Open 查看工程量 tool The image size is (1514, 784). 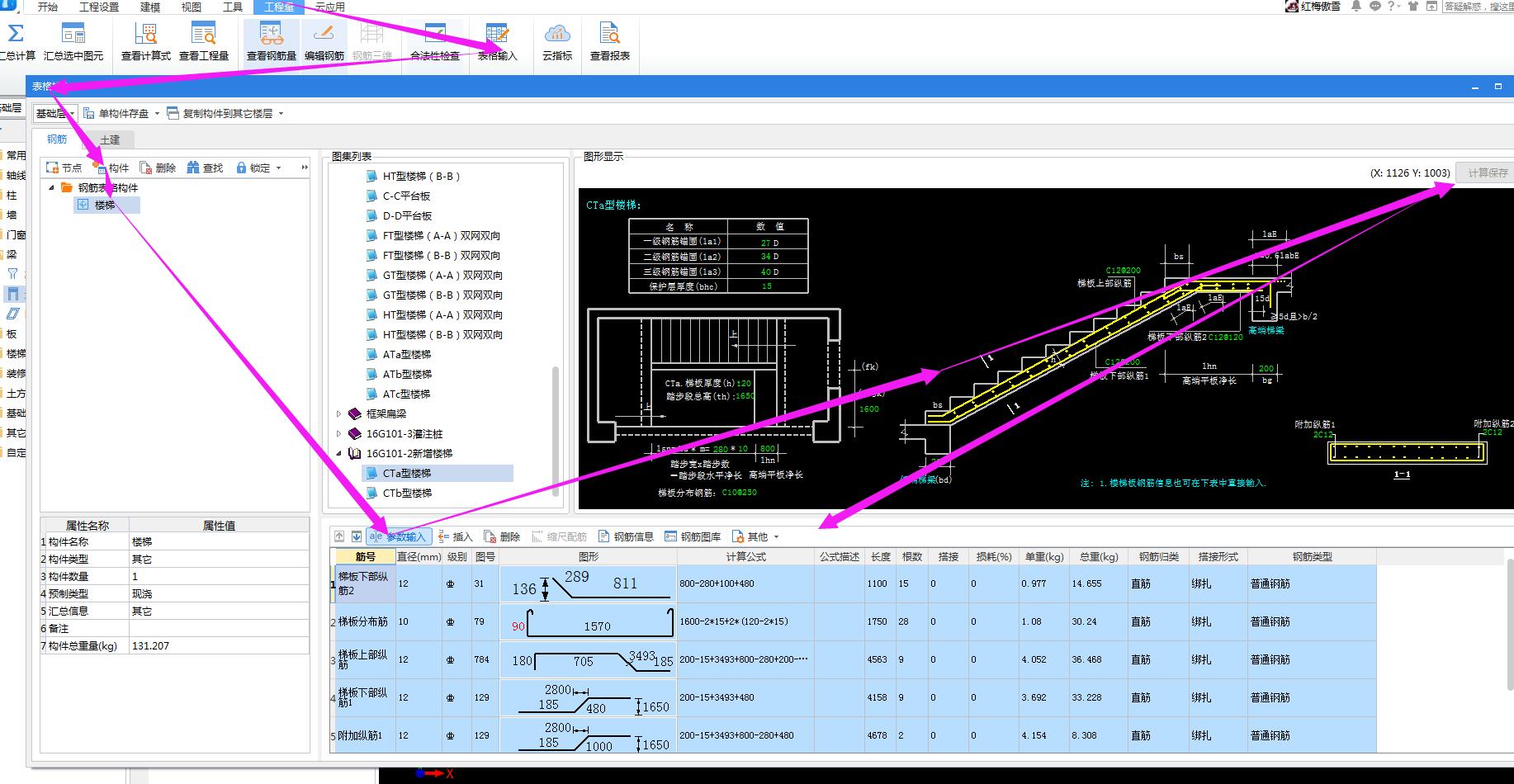pyautogui.click(x=203, y=41)
